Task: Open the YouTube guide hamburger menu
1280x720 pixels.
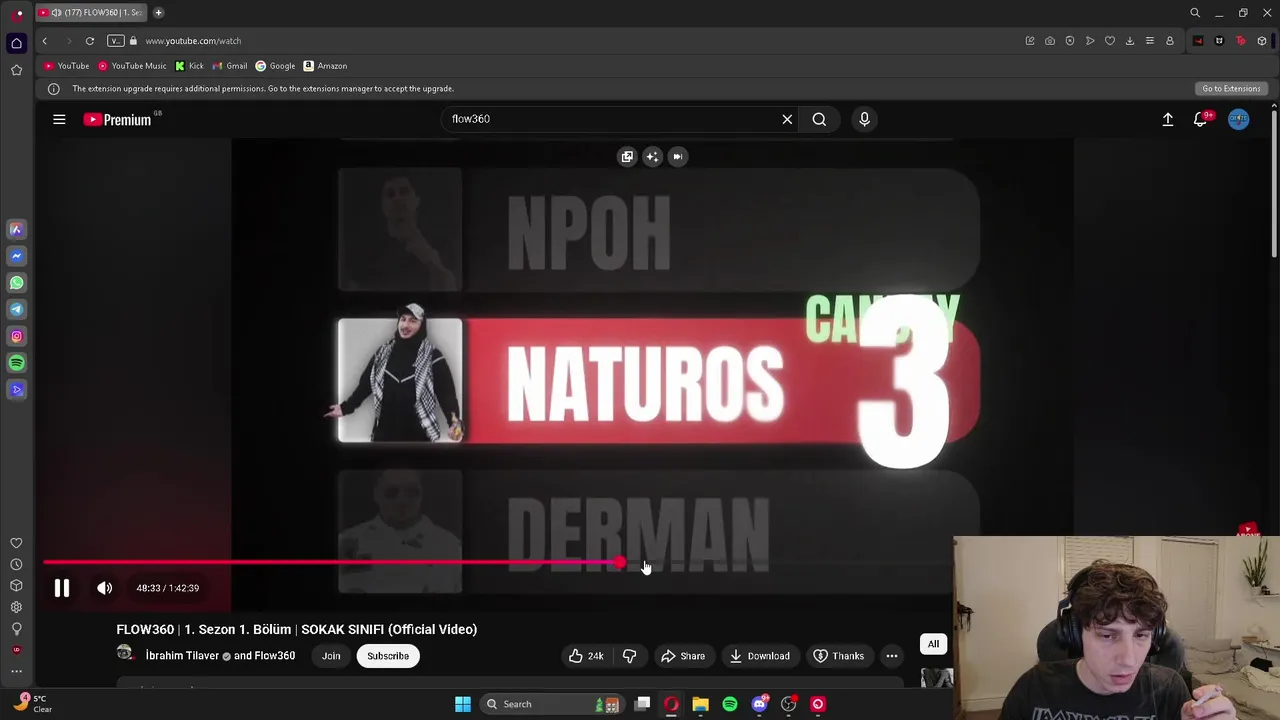Action: click(59, 119)
